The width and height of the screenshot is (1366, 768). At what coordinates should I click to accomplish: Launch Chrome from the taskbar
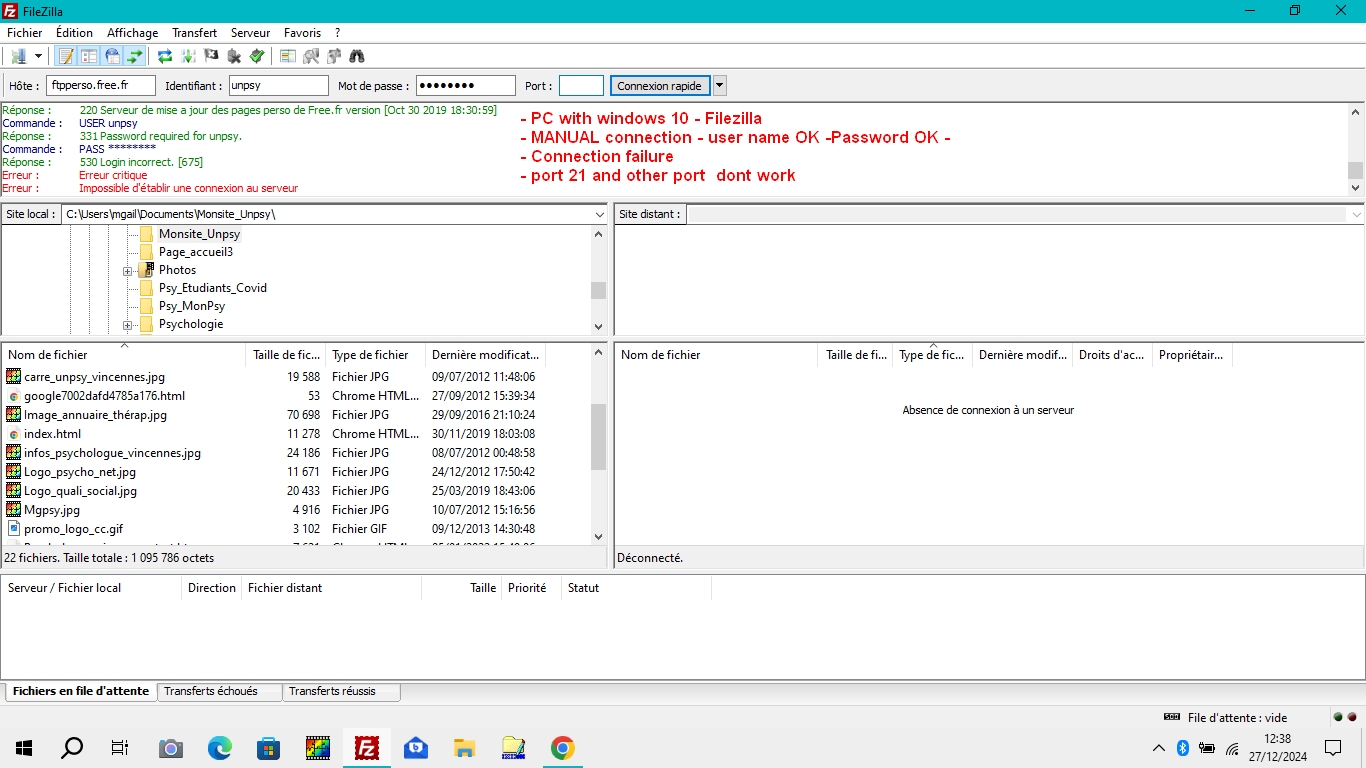click(x=562, y=747)
